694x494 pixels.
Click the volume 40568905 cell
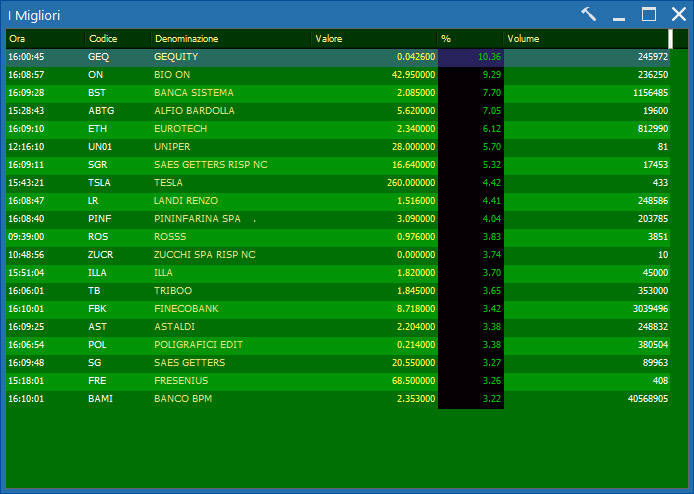pos(648,399)
